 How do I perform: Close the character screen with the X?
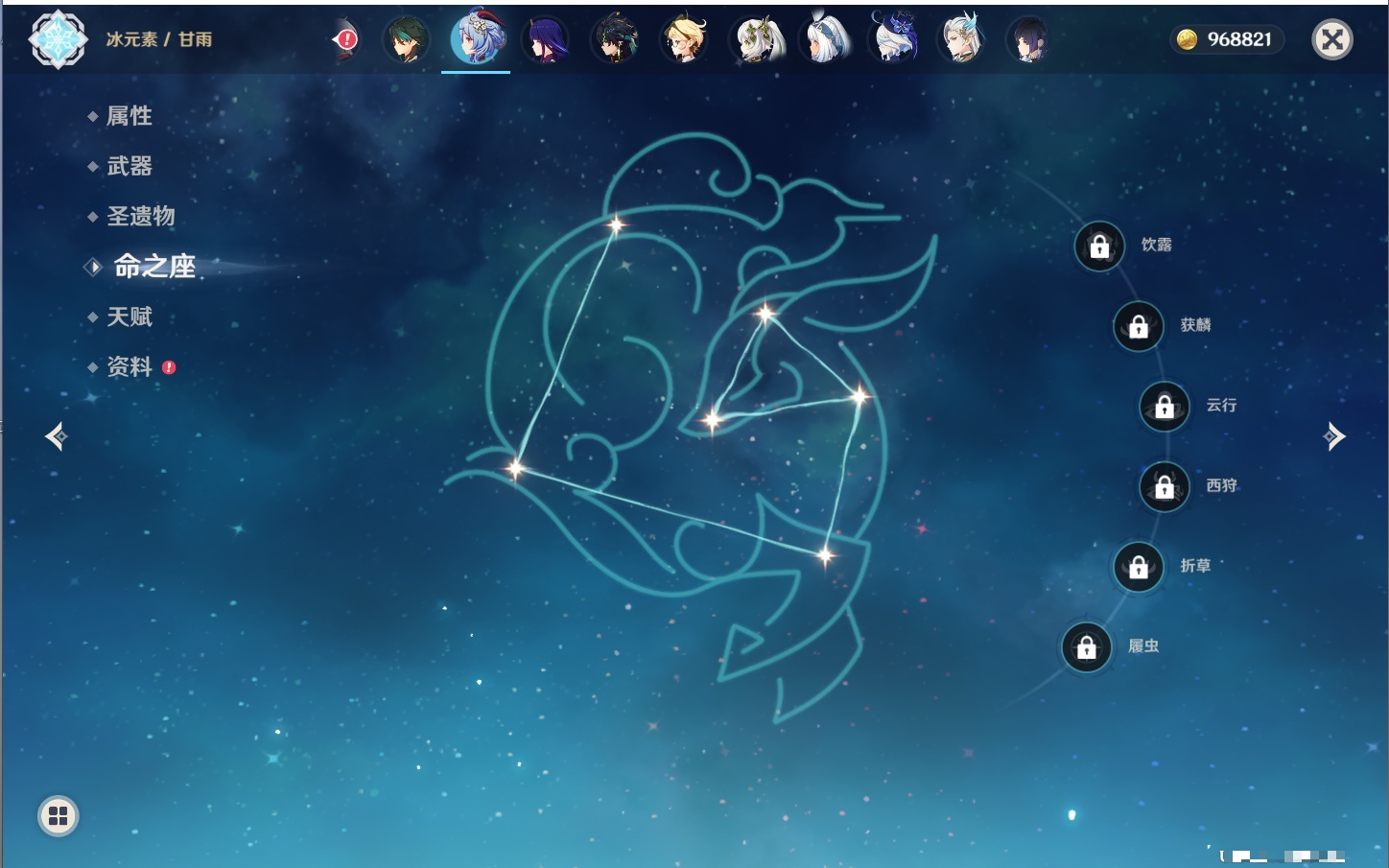click(x=1332, y=39)
